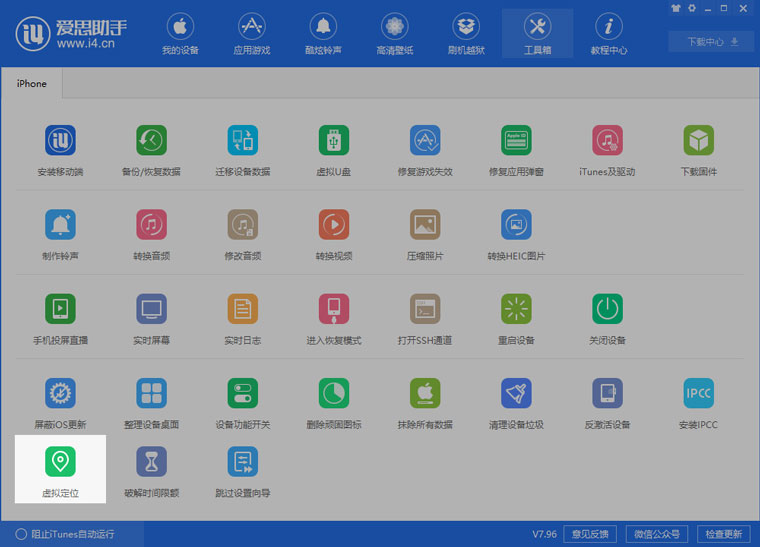Select the 工具箱 tab
Screen dimensions: 760x547
pyautogui.click(x=538, y=33)
